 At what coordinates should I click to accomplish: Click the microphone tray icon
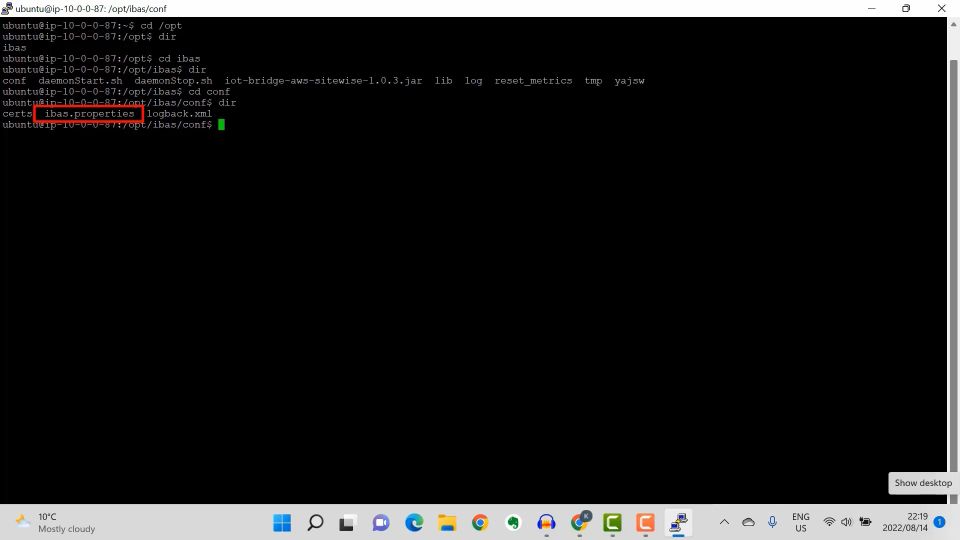[772, 522]
